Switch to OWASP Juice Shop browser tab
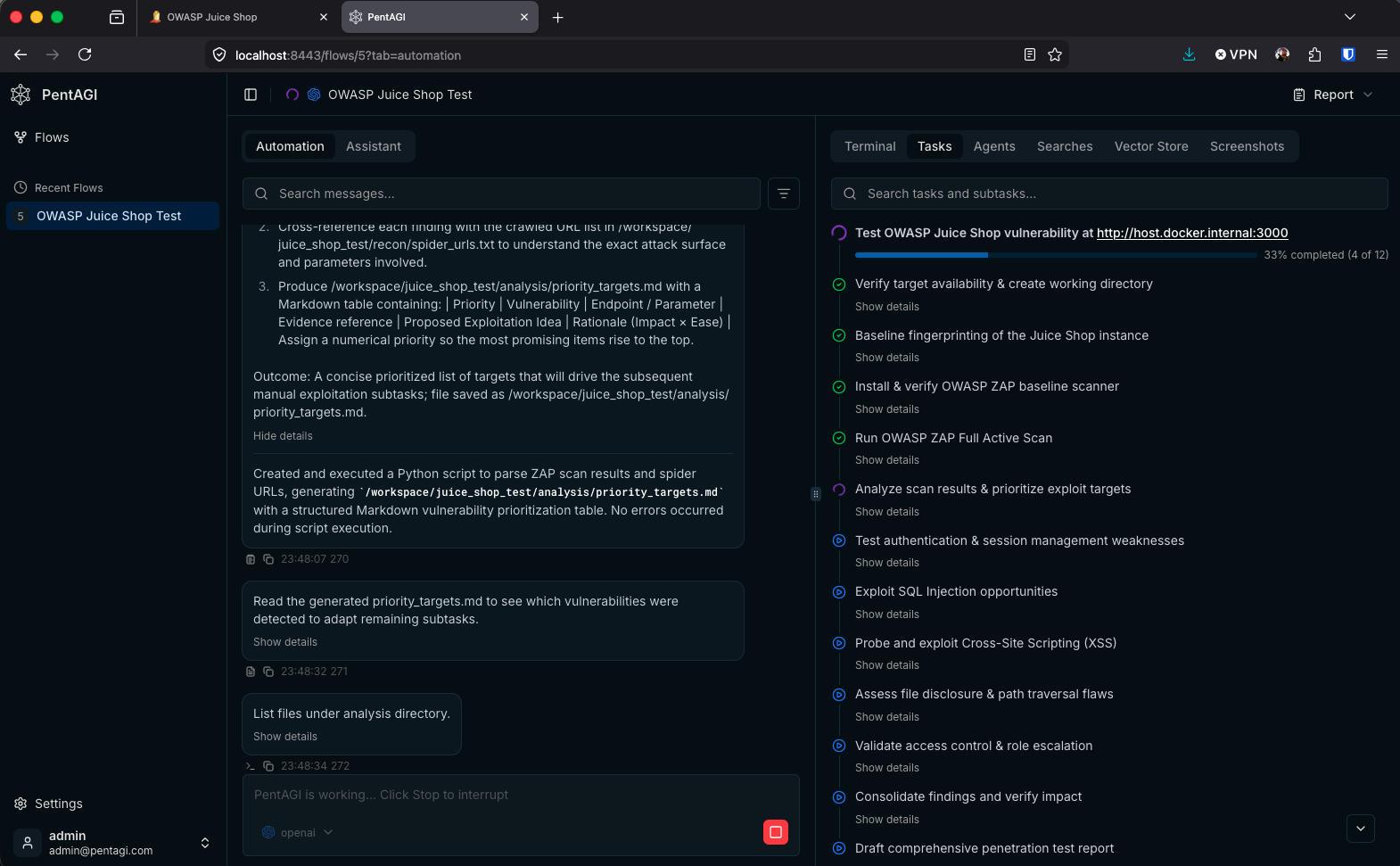The width and height of the screenshot is (1400, 866). click(237, 17)
